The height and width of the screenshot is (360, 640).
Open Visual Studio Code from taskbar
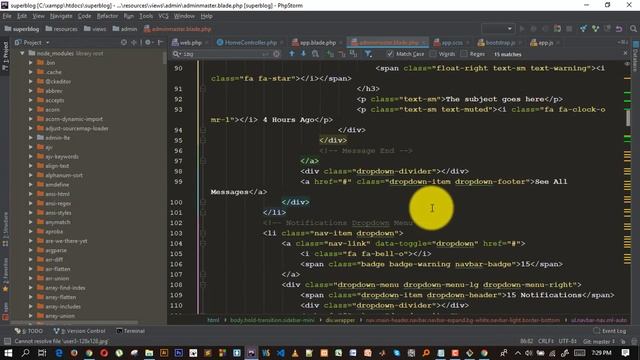tap(281, 353)
